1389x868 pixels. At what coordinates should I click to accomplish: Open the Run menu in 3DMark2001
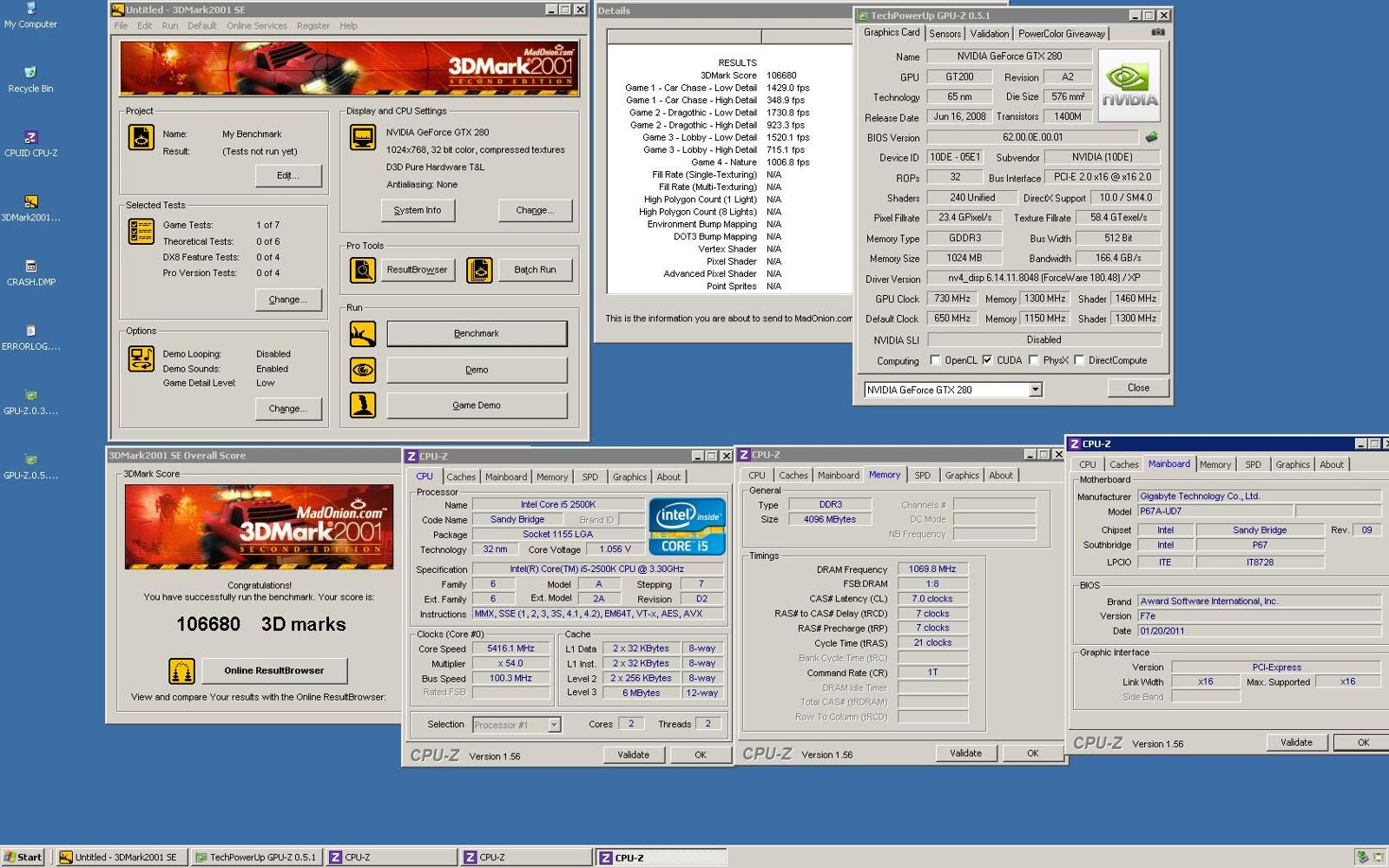click(x=170, y=26)
